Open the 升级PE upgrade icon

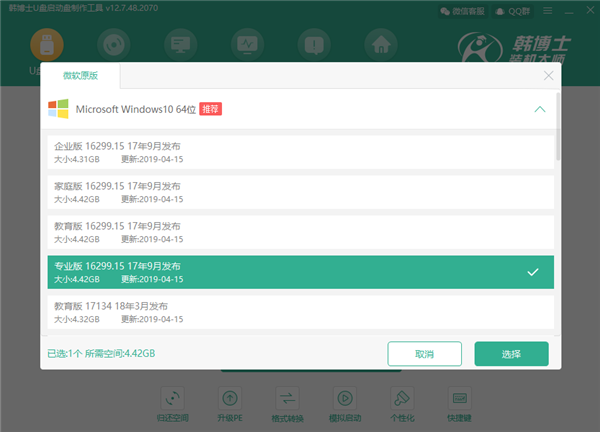pyautogui.click(x=231, y=397)
